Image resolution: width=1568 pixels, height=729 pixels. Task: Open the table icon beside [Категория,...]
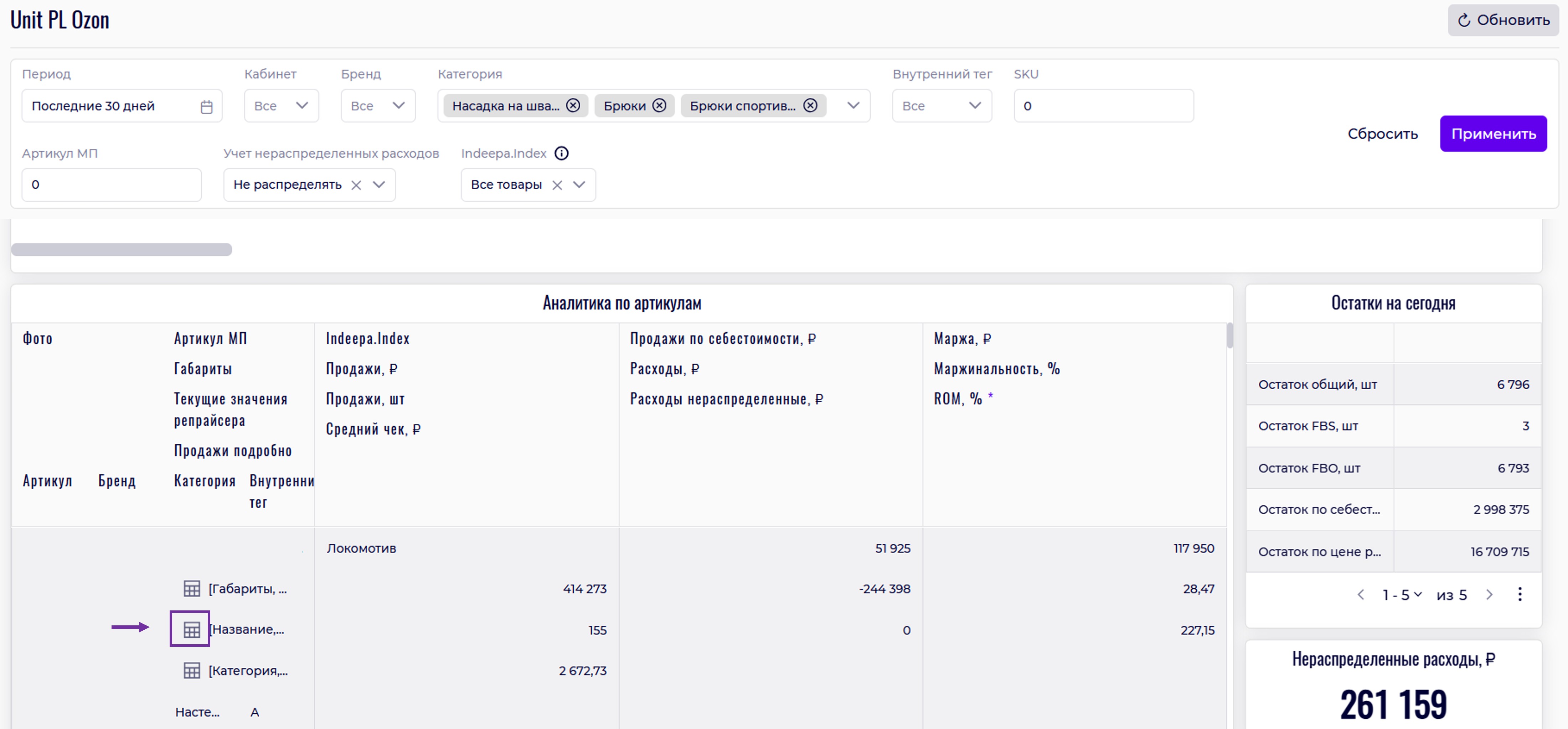point(192,671)
